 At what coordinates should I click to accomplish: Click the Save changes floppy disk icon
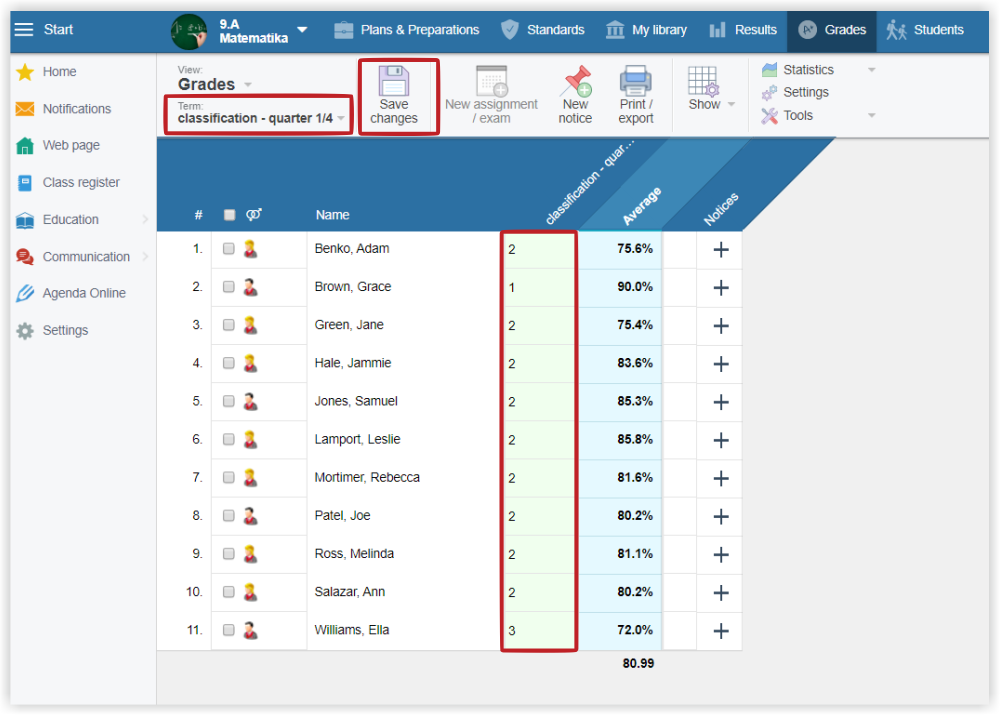pos(394,81)
